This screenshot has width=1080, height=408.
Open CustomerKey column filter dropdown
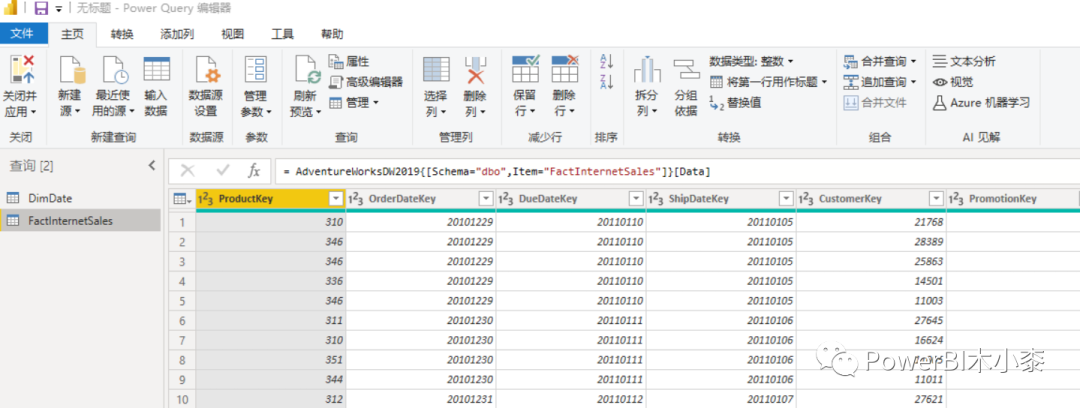(x=937, y=199)
